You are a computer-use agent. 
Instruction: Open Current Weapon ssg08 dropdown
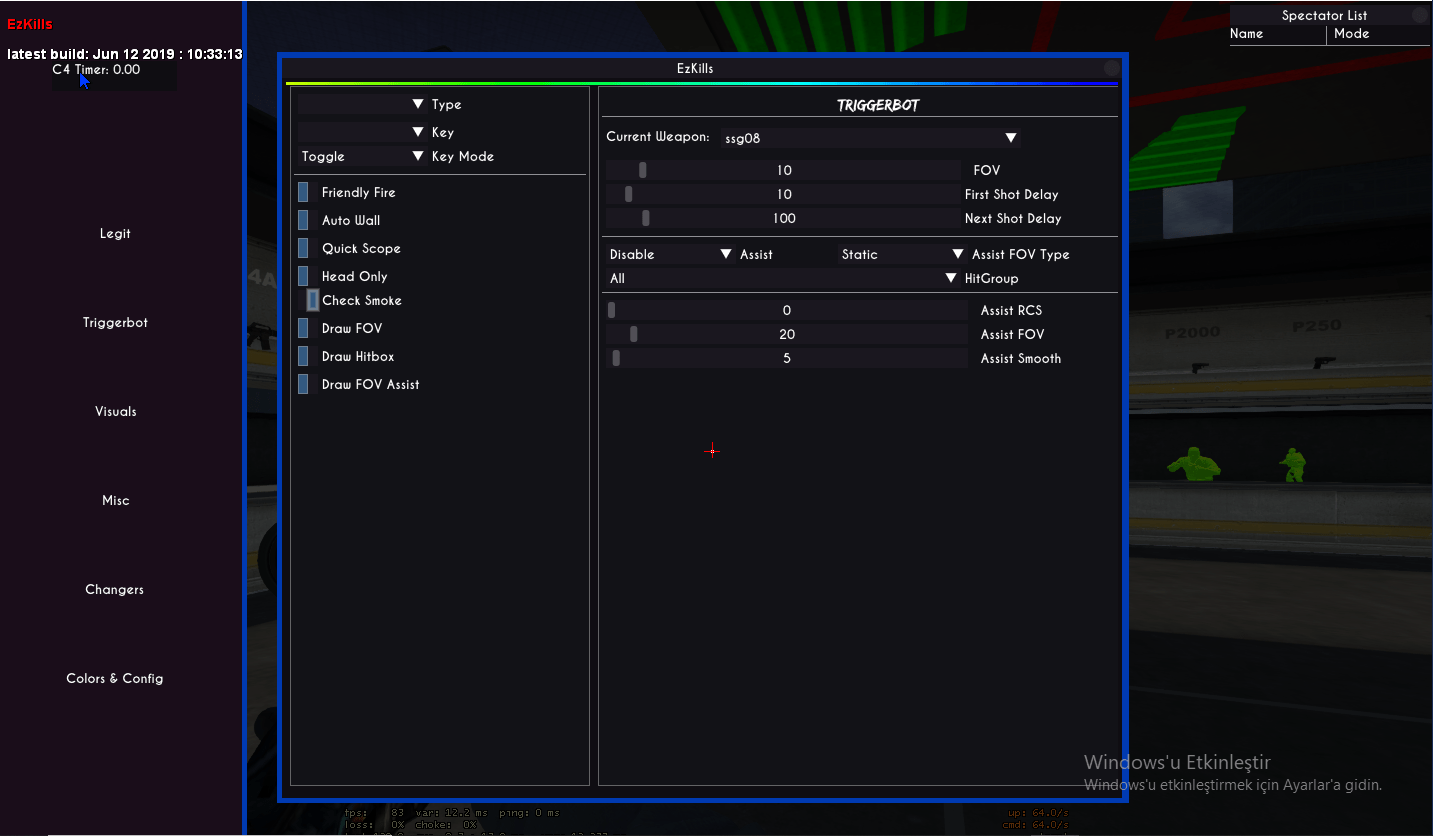[870, 138]
